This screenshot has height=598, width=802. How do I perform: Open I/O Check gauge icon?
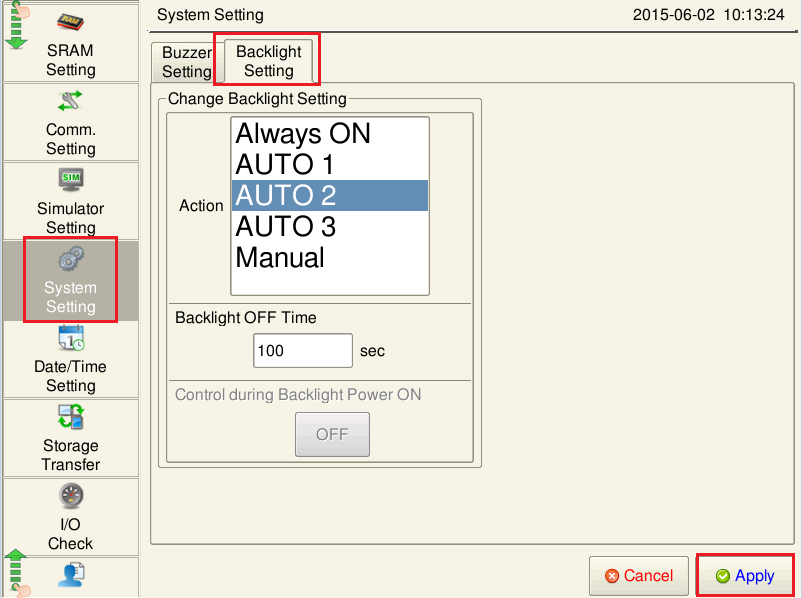pos(70,497)
